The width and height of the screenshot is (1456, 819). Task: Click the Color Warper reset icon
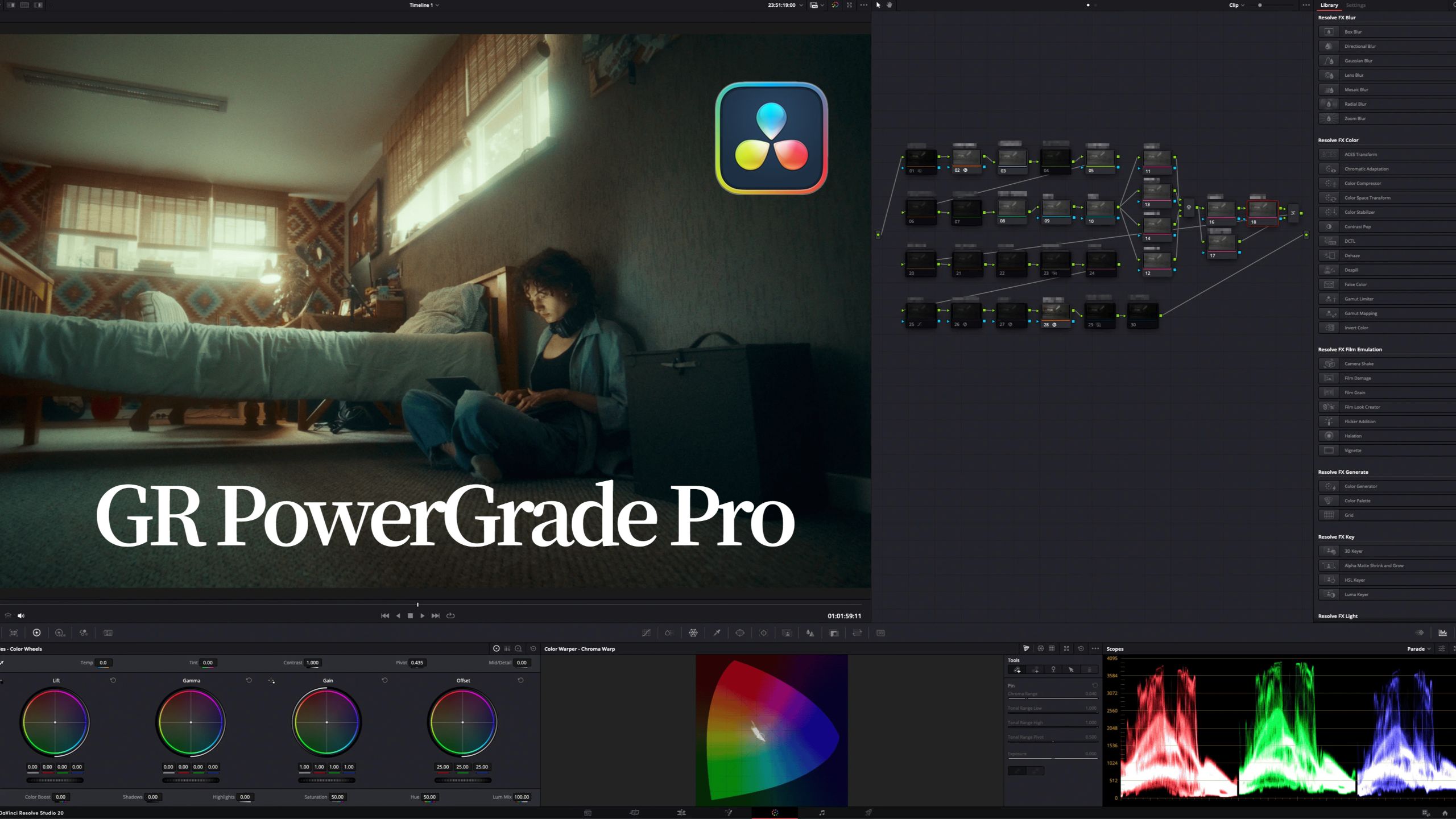pyautogui.click(x=1081, y=648)
